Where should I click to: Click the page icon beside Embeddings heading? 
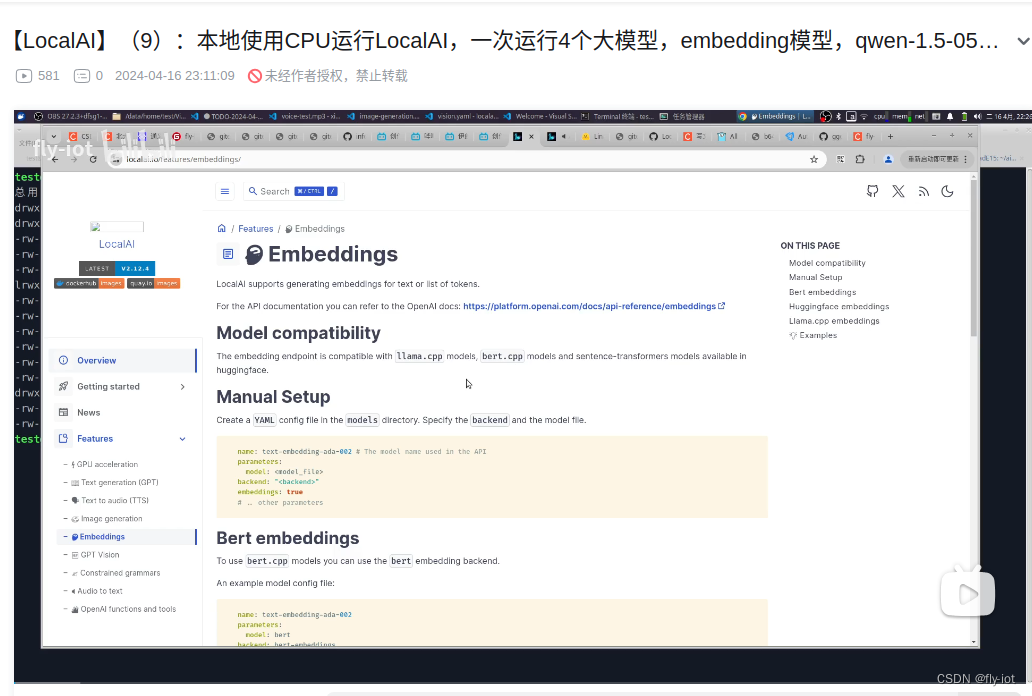click(x=228, y=254)
